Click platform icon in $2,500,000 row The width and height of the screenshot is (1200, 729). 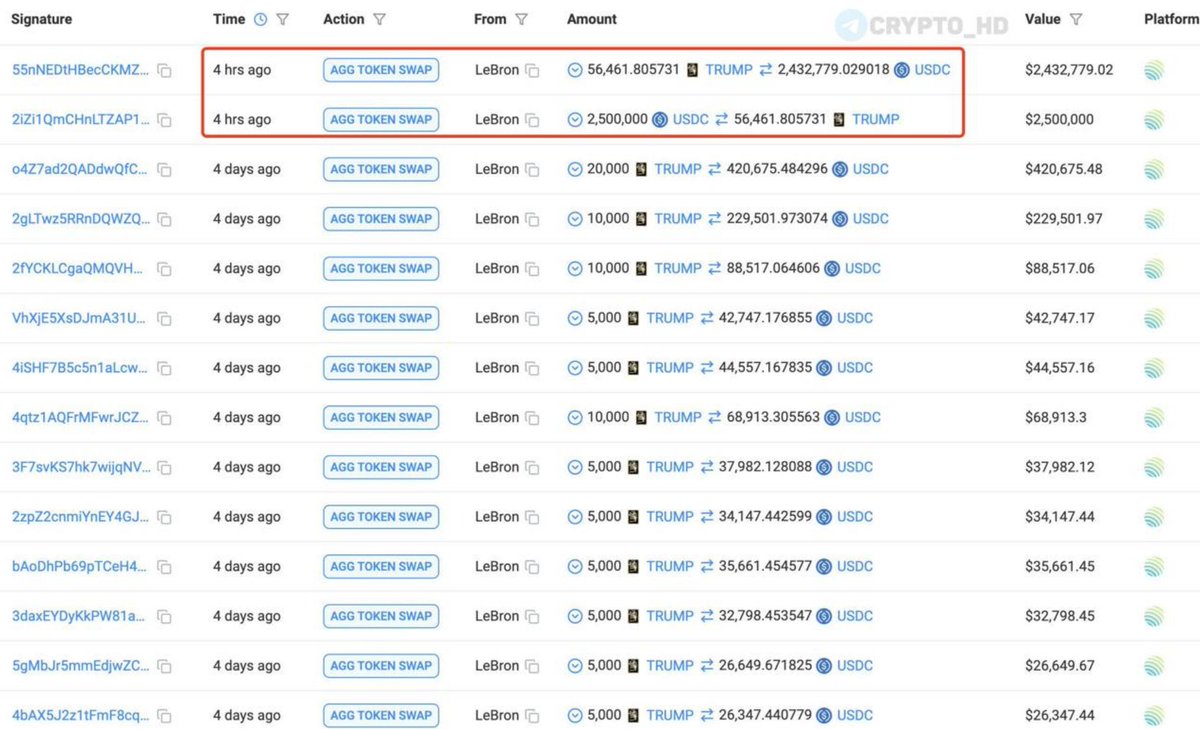click(x=1154, y=119)
